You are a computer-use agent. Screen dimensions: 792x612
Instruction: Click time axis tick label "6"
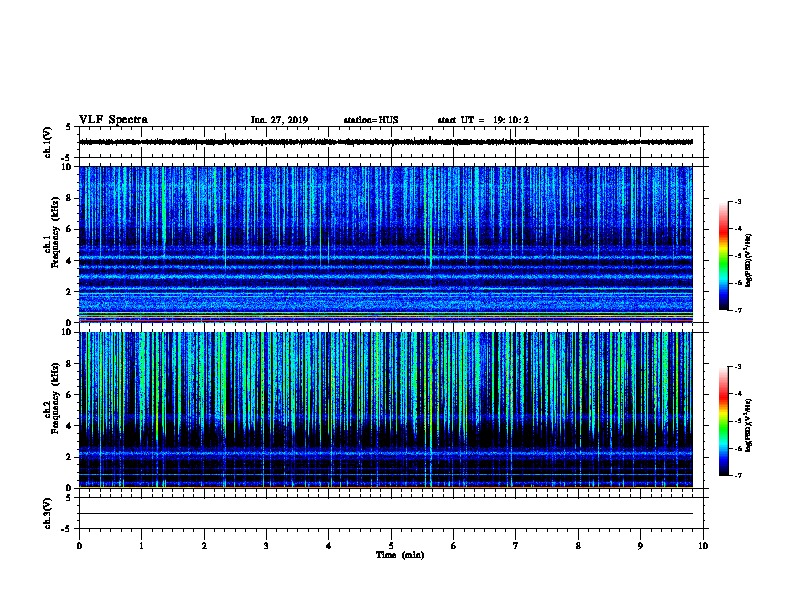pos(453,546)
